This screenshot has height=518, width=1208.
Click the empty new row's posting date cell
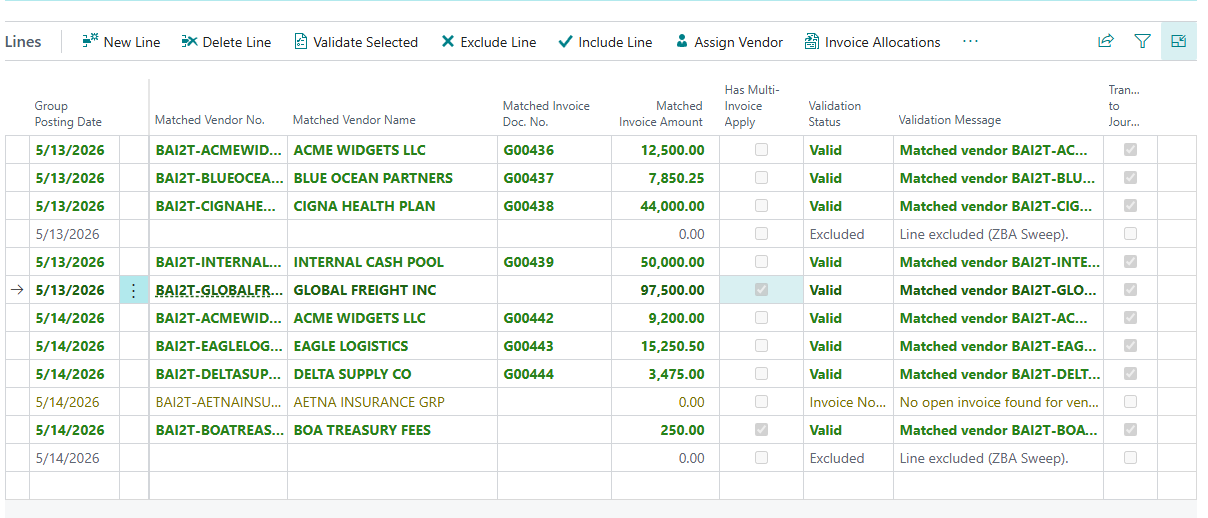pos(74,486)
